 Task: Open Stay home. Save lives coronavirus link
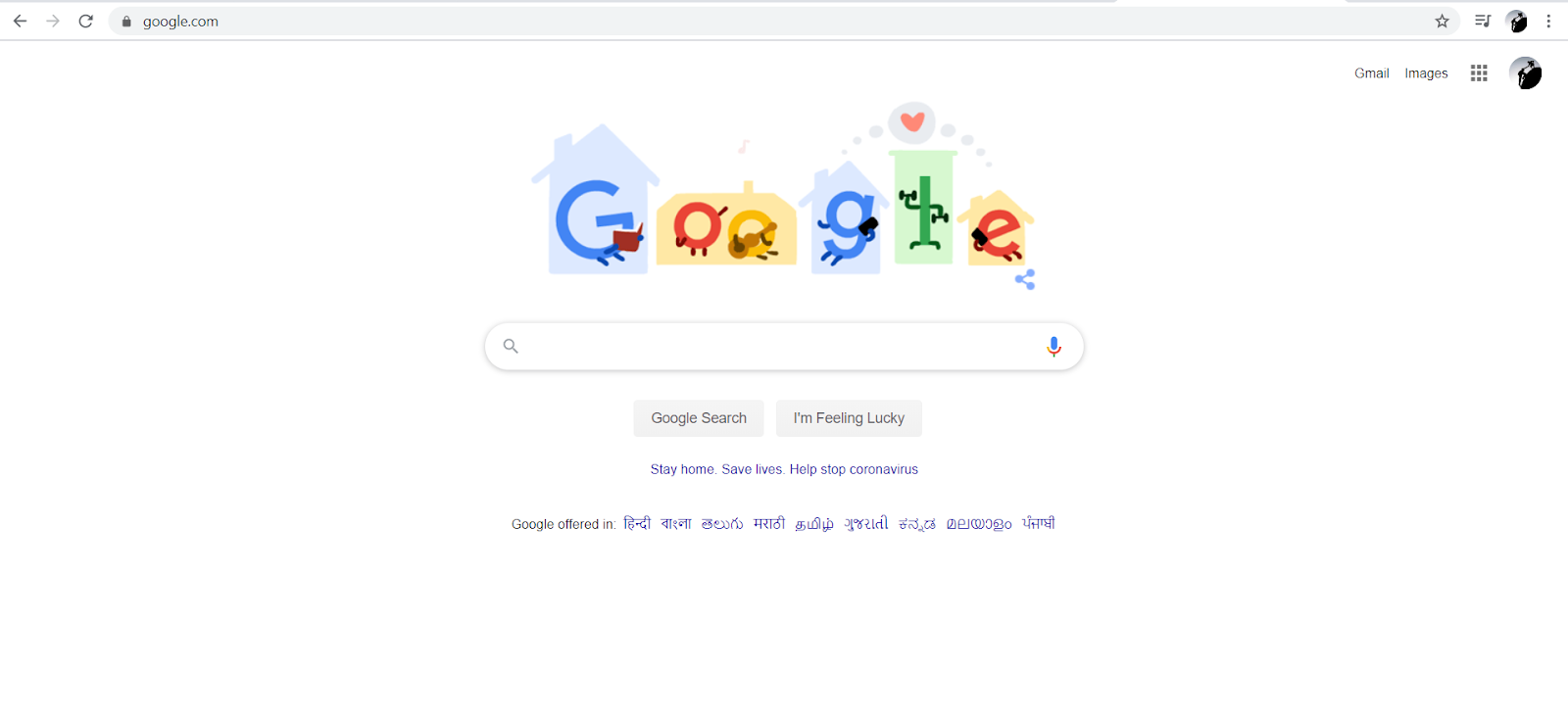[784, 469]
